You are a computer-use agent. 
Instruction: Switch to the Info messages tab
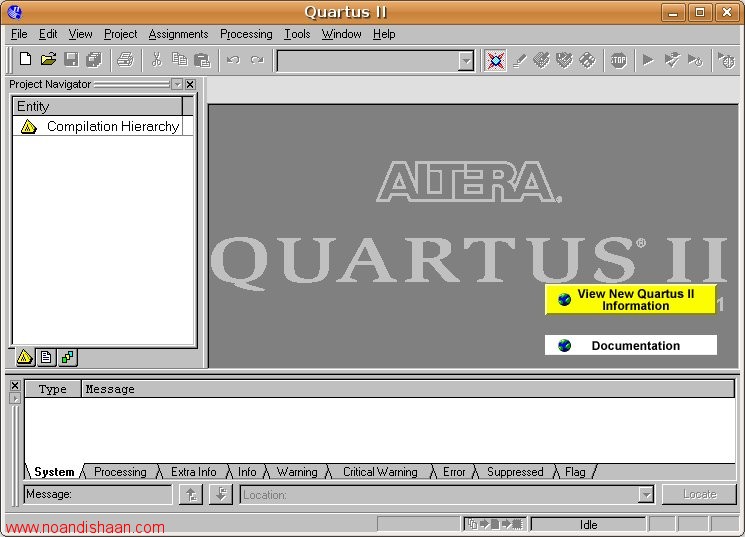(x=247, y=472)
